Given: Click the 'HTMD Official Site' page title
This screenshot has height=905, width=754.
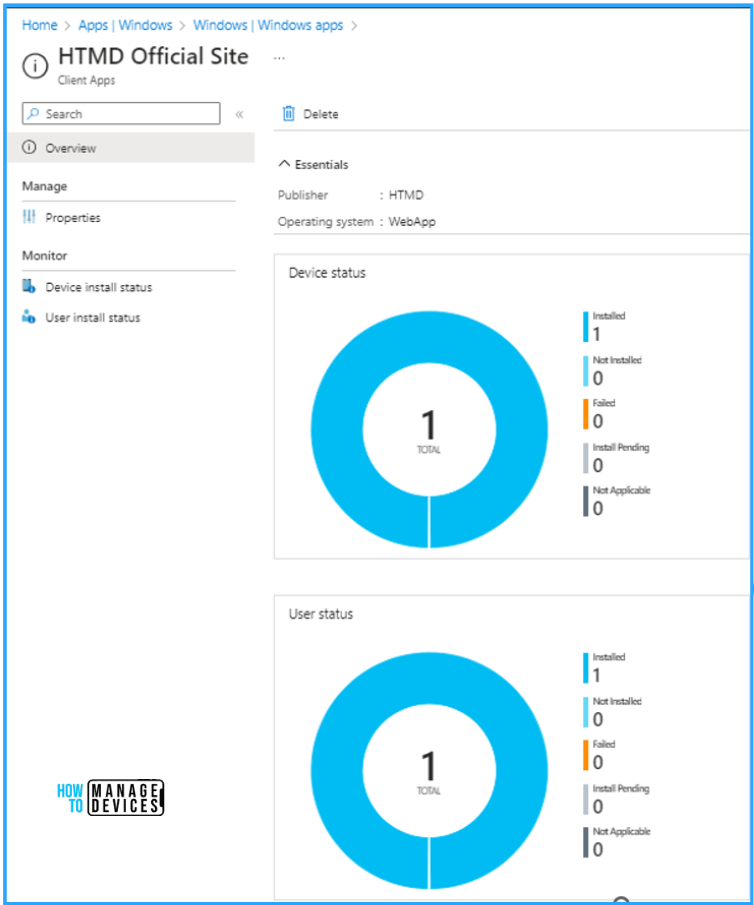Looking at the screenshot, I should click(153, 57).
